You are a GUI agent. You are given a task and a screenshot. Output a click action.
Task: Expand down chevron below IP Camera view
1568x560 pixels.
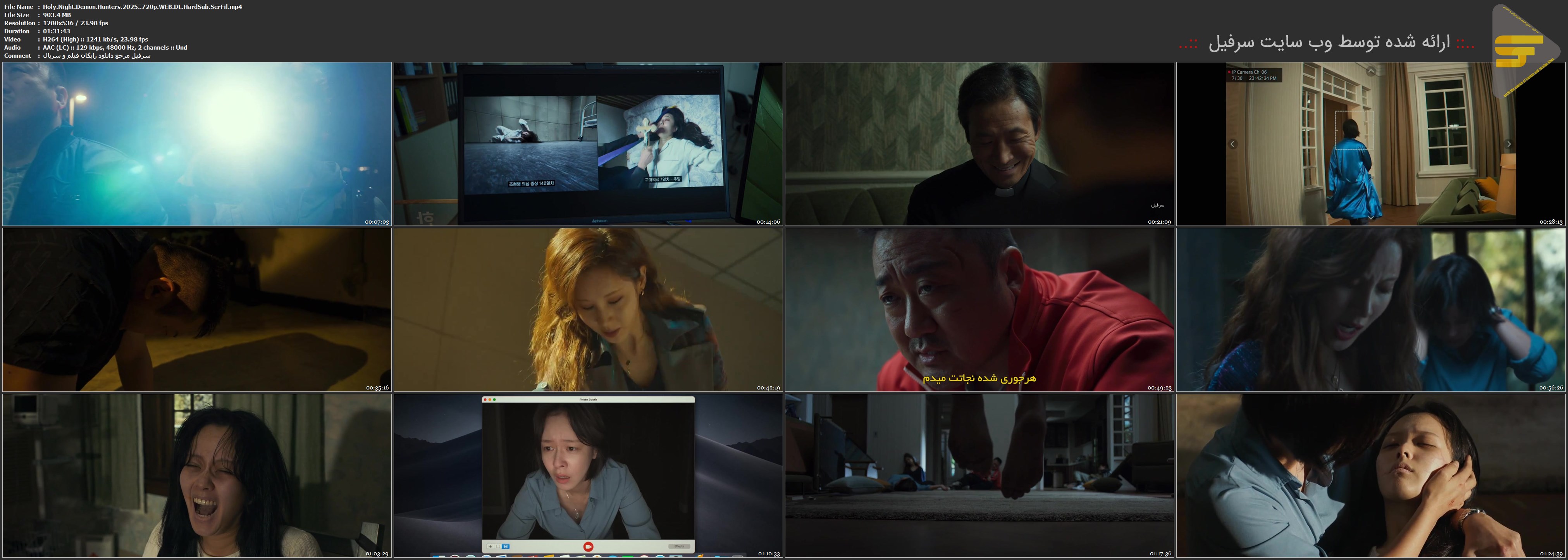1371,217
